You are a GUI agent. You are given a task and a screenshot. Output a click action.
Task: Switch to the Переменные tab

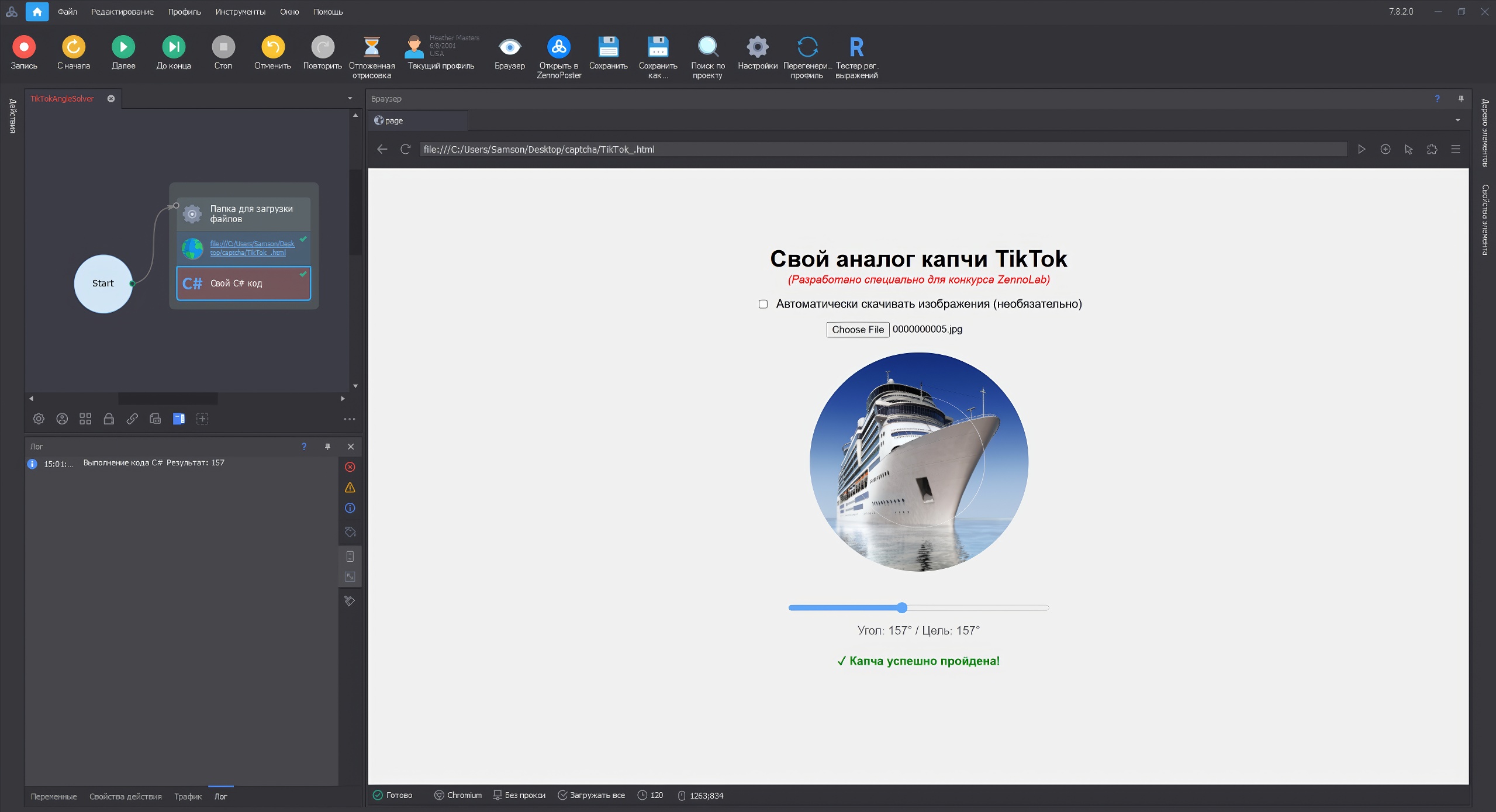pyautogui.click(x=53, y=796)
